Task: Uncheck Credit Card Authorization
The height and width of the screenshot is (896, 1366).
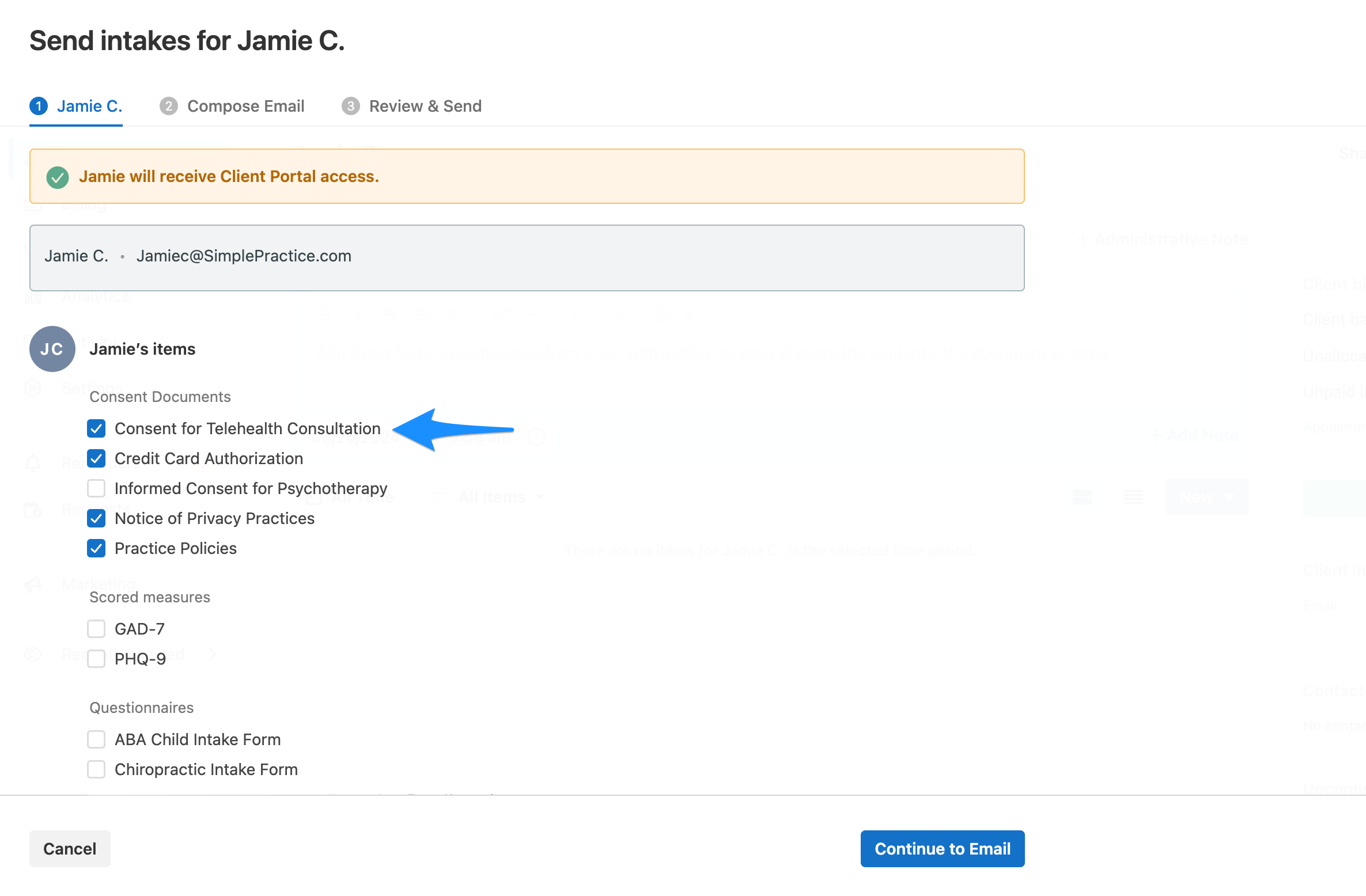Action: point(96,458)
